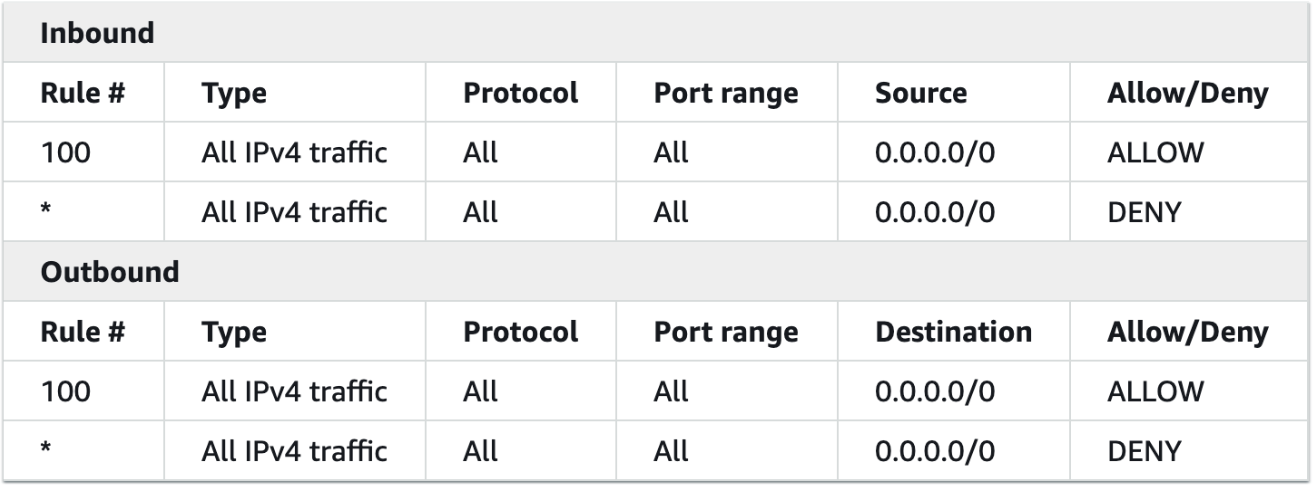1316x486 pixels.
Task: Select inbound rule number 100
Action: tap(65, 153)
